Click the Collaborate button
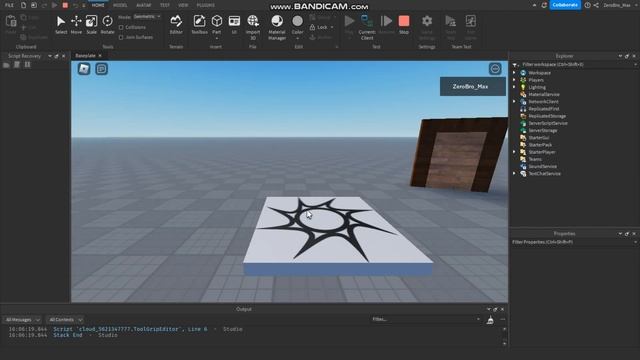 pos(565,5)
